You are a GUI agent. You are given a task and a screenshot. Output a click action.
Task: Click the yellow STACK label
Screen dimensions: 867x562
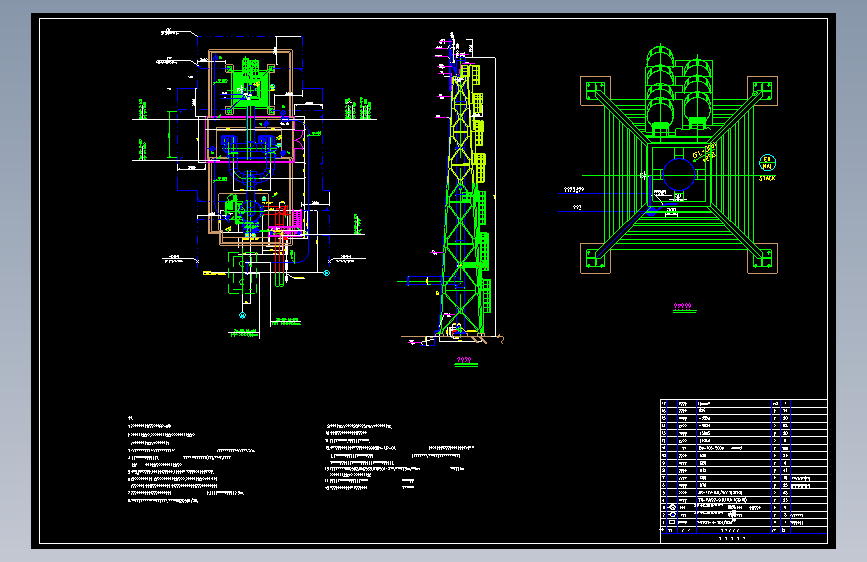click(767, 178)
